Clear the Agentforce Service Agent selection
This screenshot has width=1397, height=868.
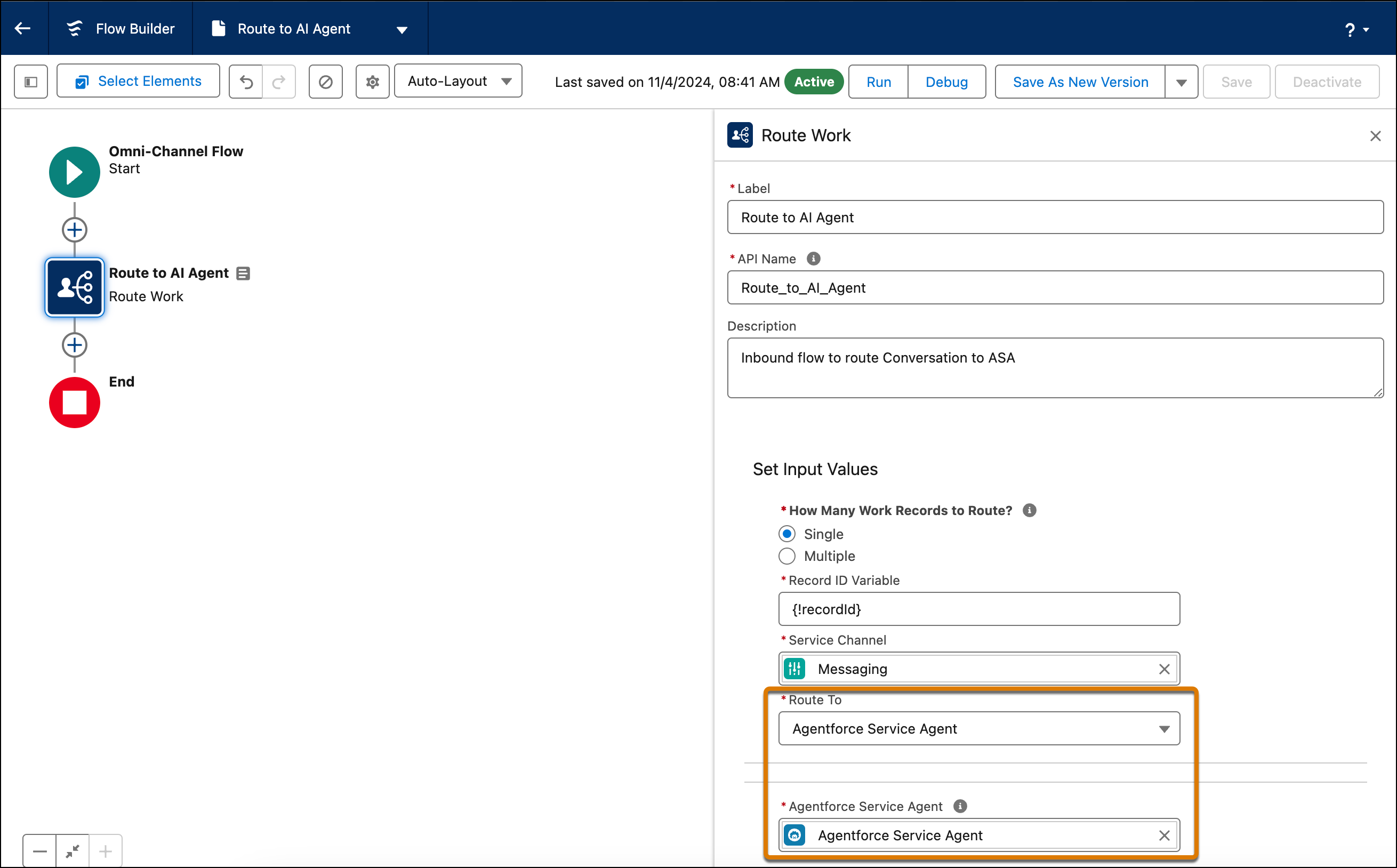point(1164,835)
